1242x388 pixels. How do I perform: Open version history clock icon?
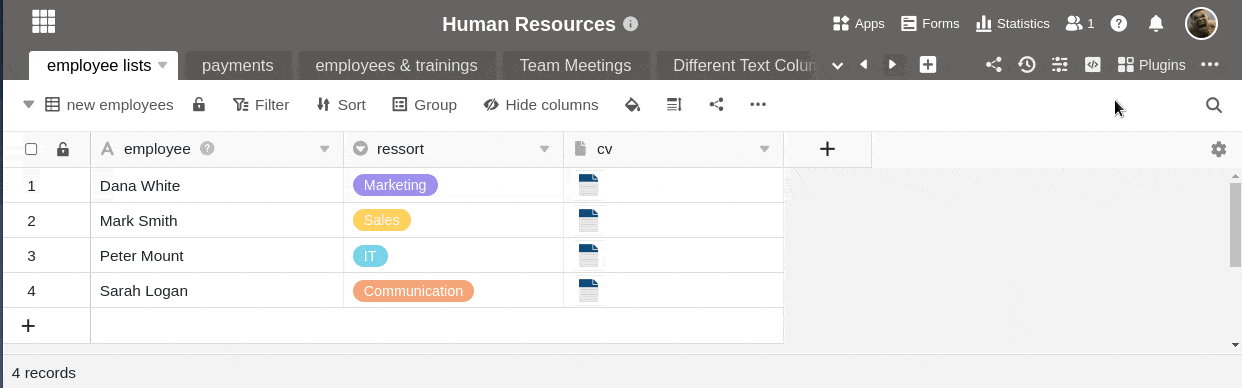(x=1027, y=65)
